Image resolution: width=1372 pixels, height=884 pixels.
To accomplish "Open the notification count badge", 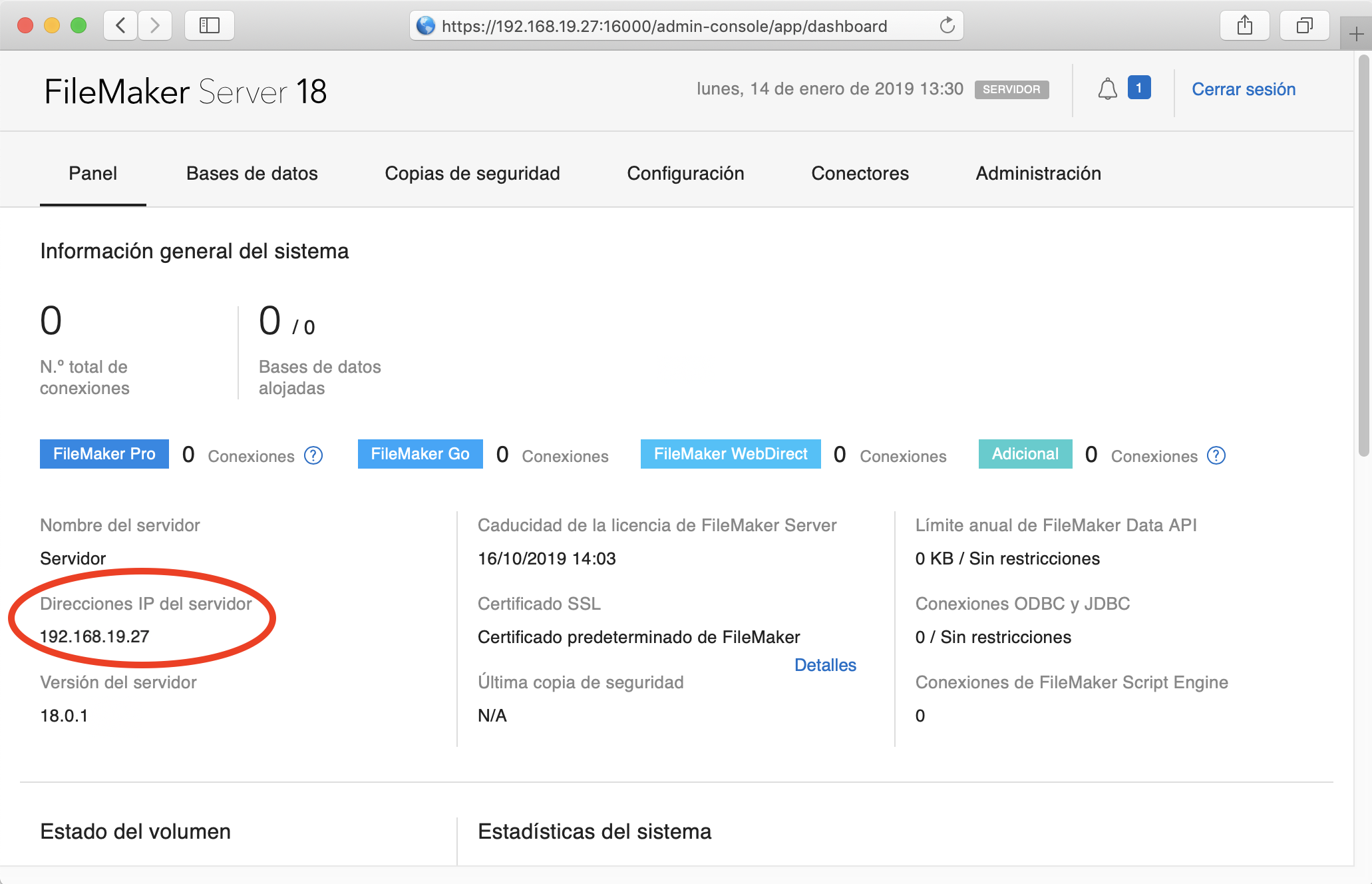I will 1139,88.
